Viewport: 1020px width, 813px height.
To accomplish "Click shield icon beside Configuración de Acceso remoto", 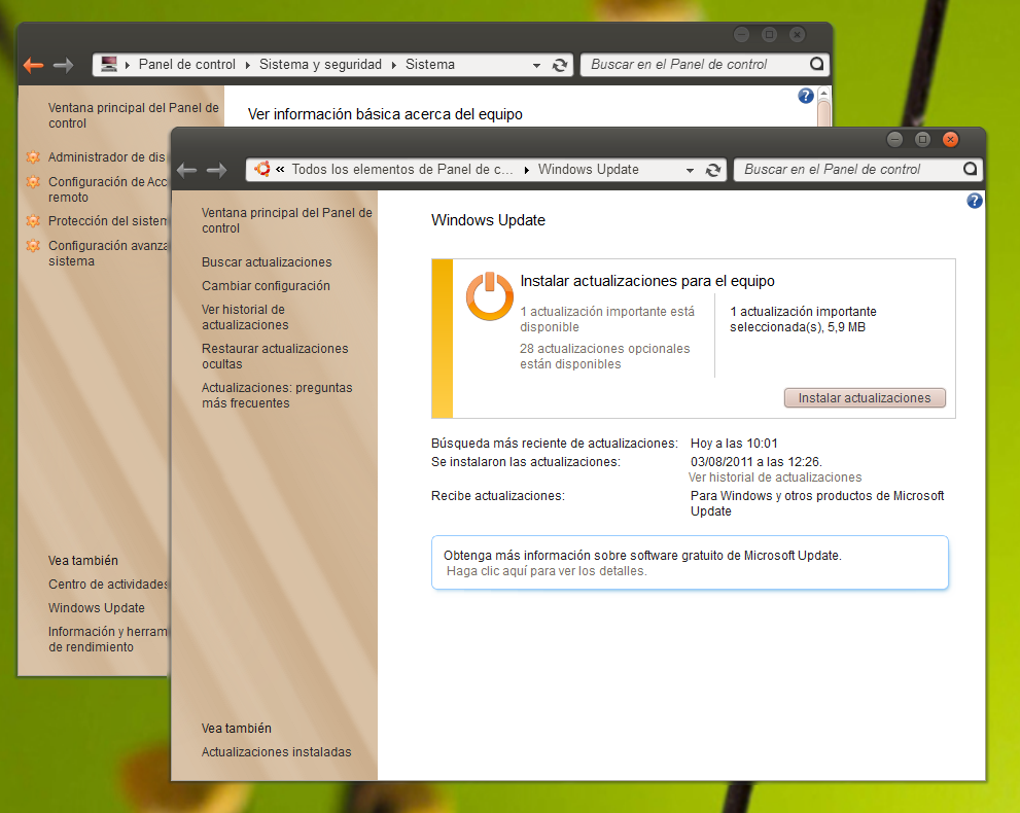I will [x=33, y=181].
